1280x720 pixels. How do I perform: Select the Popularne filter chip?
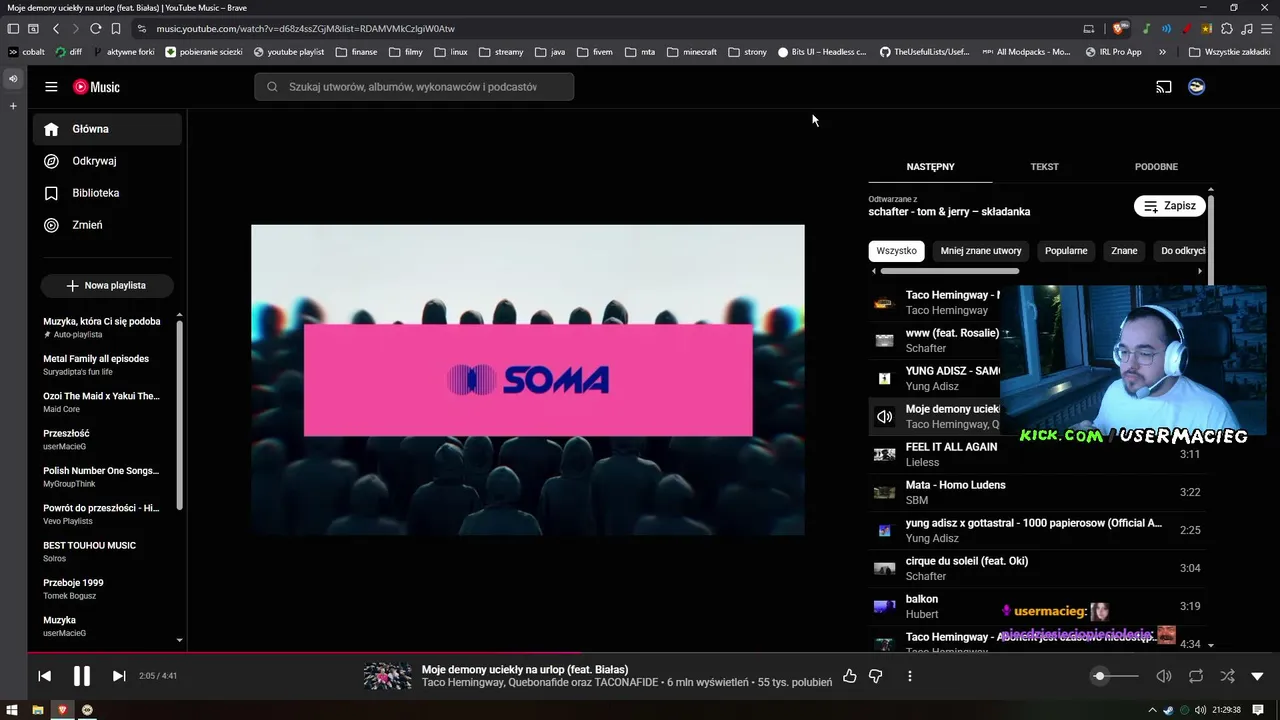point(1066,251)
